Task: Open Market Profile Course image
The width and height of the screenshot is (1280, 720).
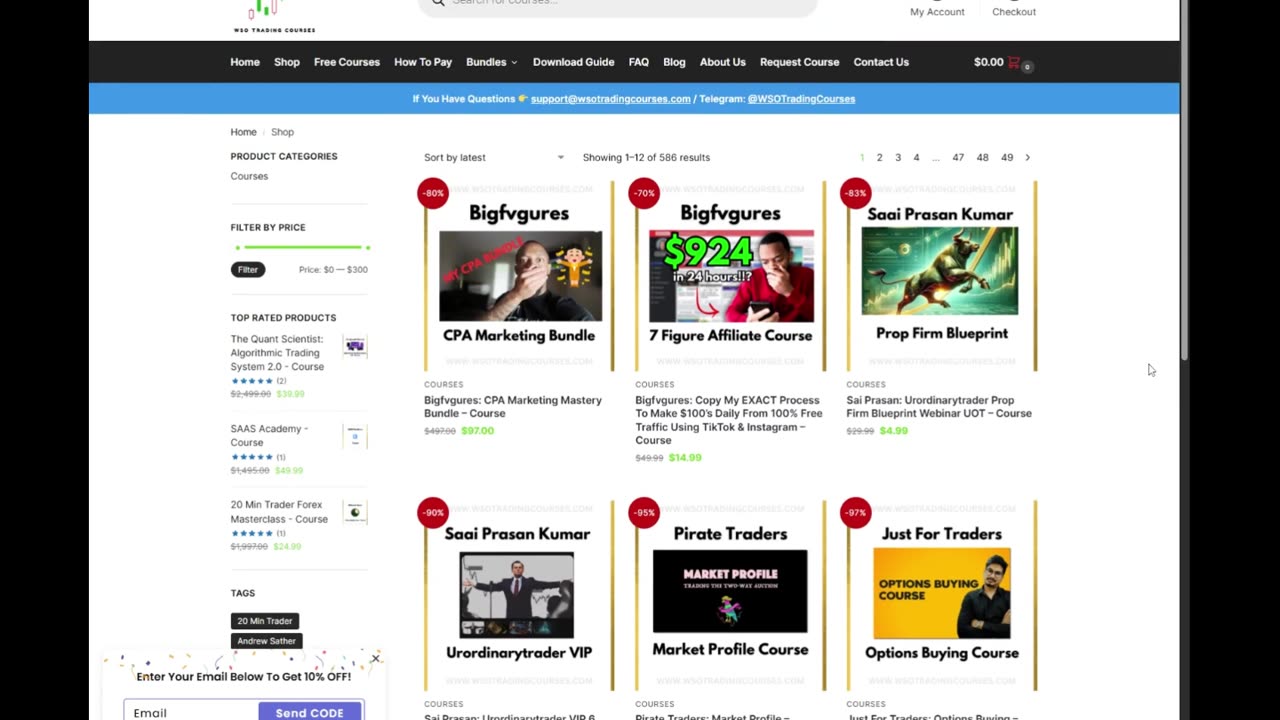Action: point(731,595)
